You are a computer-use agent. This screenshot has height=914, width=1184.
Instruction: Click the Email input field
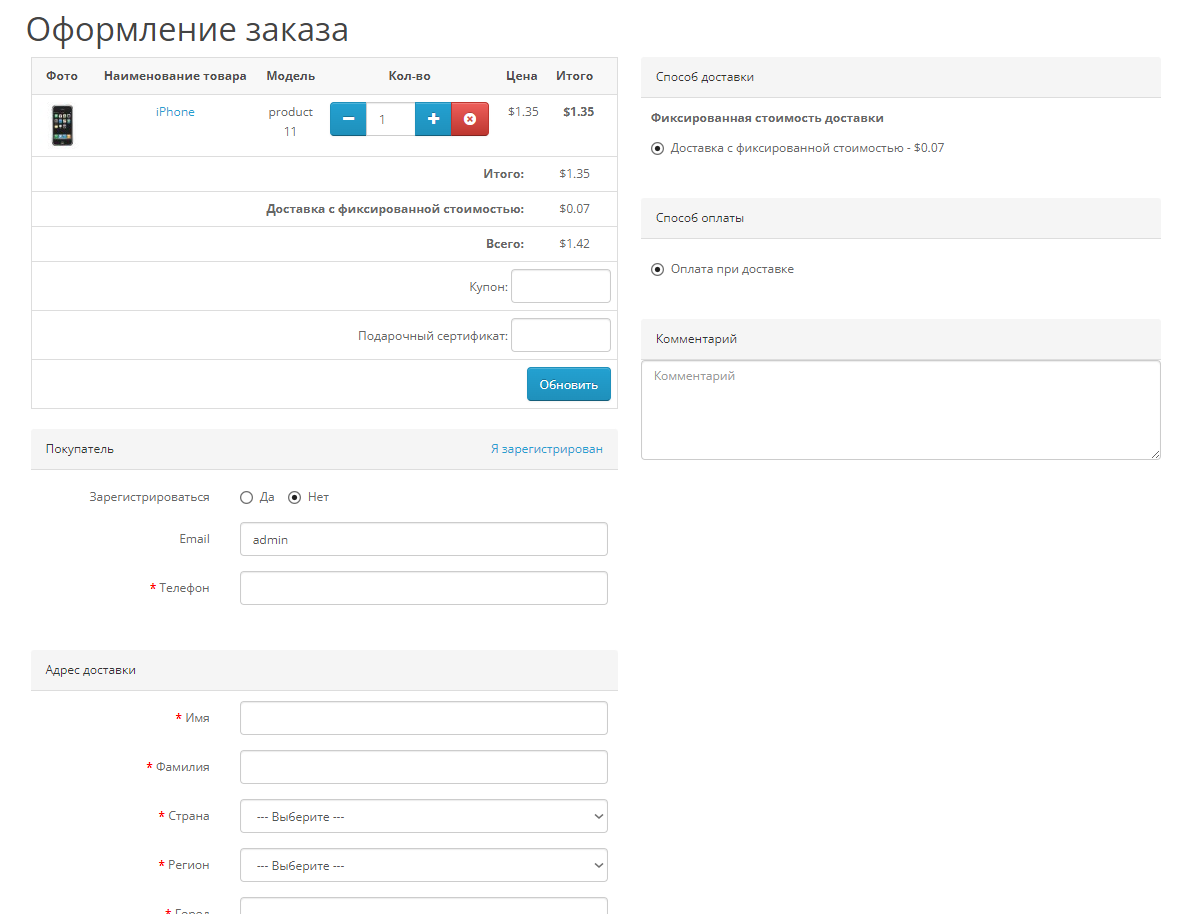click(x=423, y=539)
